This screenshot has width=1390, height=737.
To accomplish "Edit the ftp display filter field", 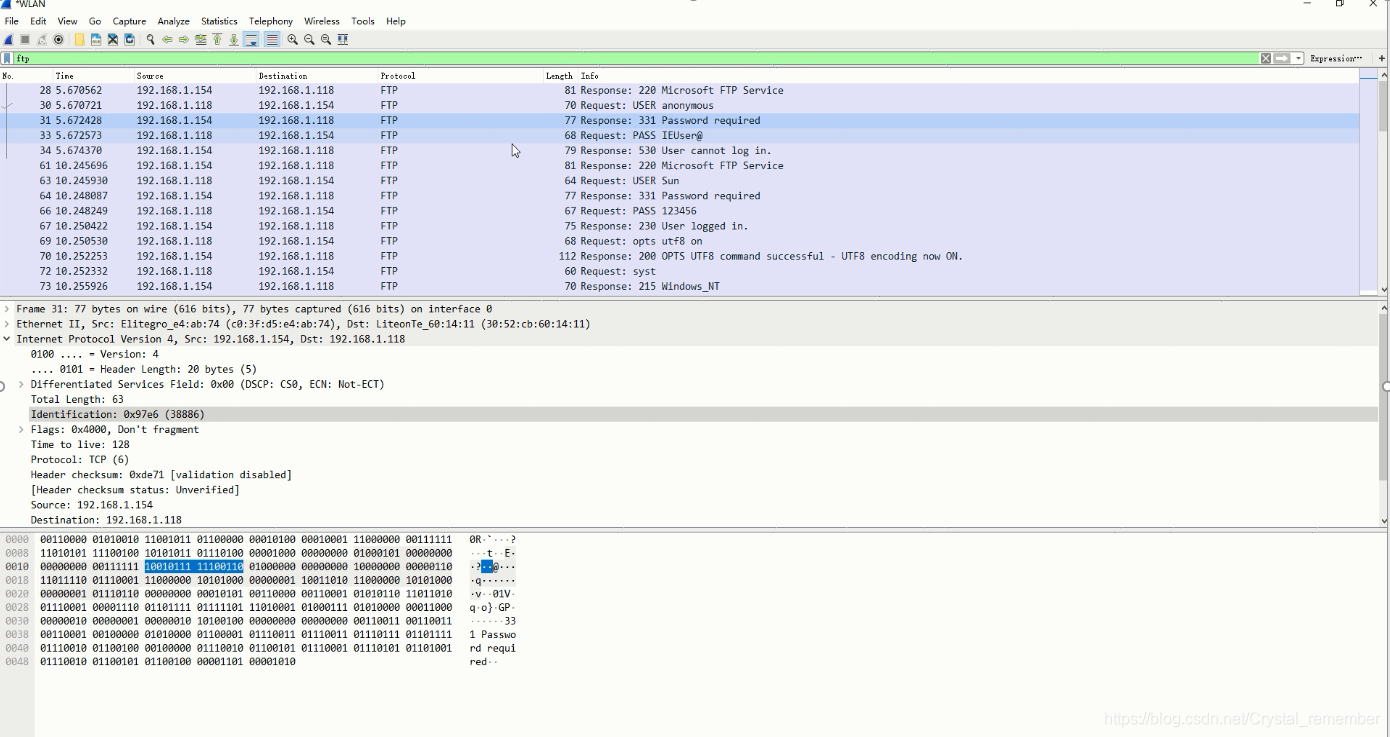I will (636, 59).
